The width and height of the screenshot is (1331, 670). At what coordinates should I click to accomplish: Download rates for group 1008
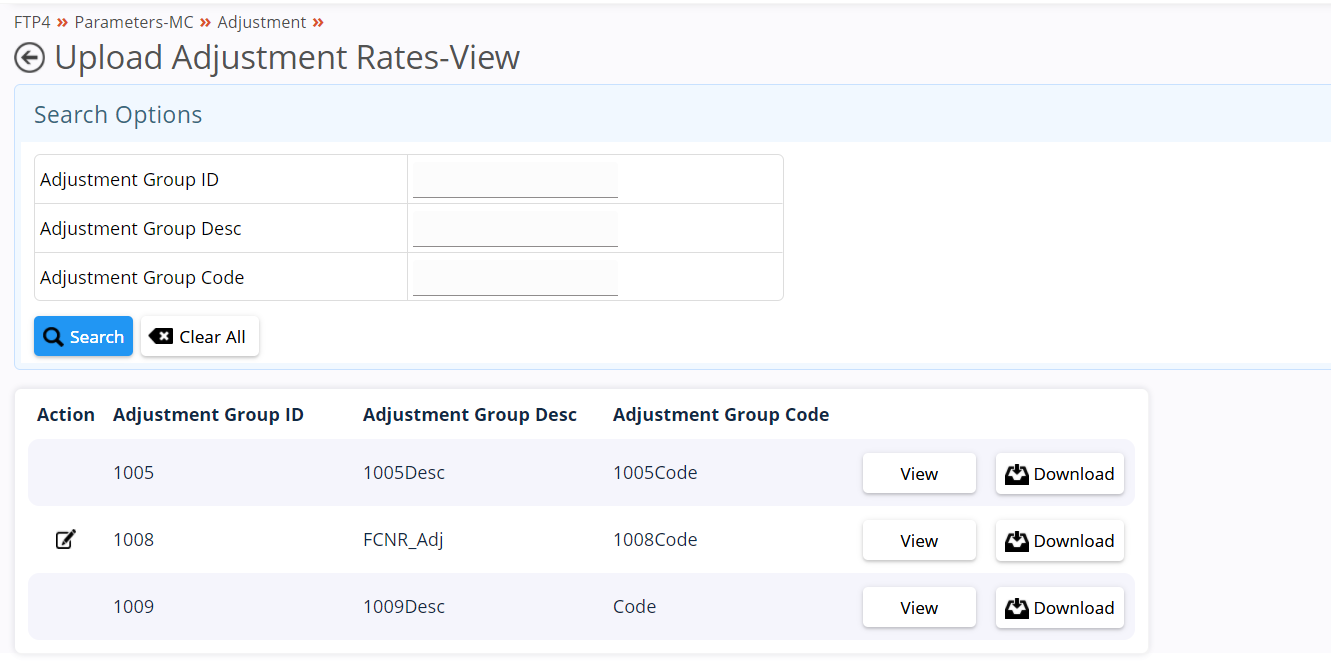coord(1060,541)
